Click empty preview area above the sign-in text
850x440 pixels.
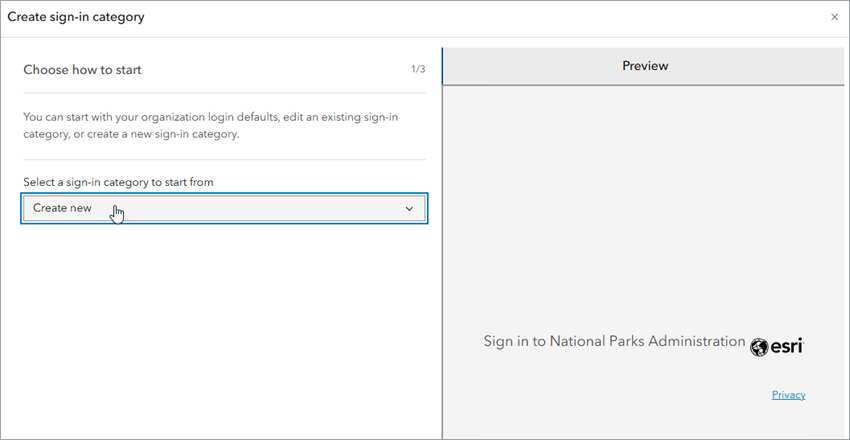pyautogui.click(x=645, y=200)
